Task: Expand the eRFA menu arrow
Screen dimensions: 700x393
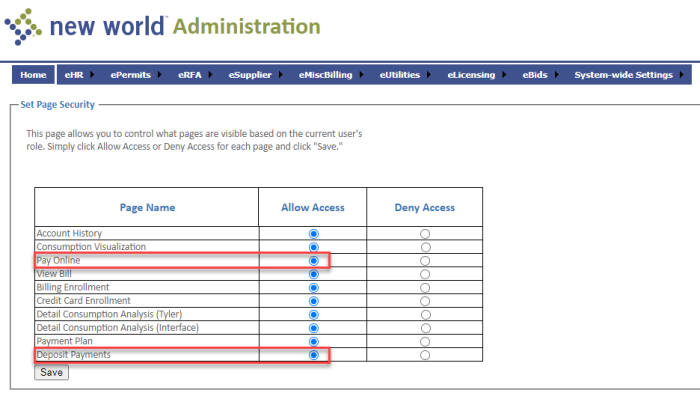Action: [210, 75]
